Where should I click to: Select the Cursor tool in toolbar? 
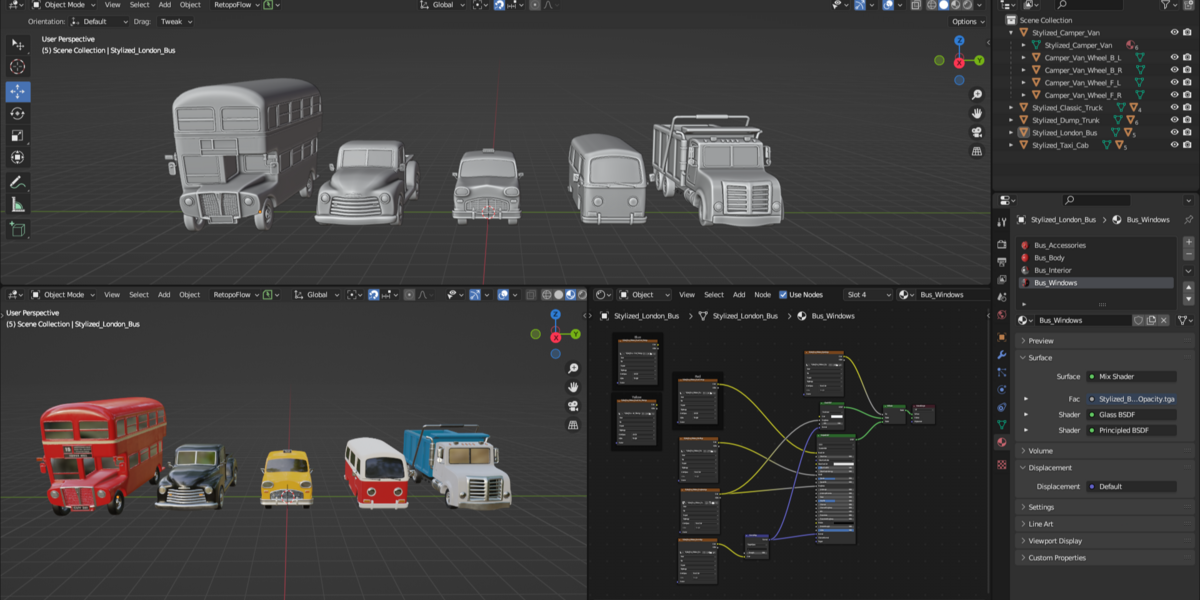click(18, 66)
